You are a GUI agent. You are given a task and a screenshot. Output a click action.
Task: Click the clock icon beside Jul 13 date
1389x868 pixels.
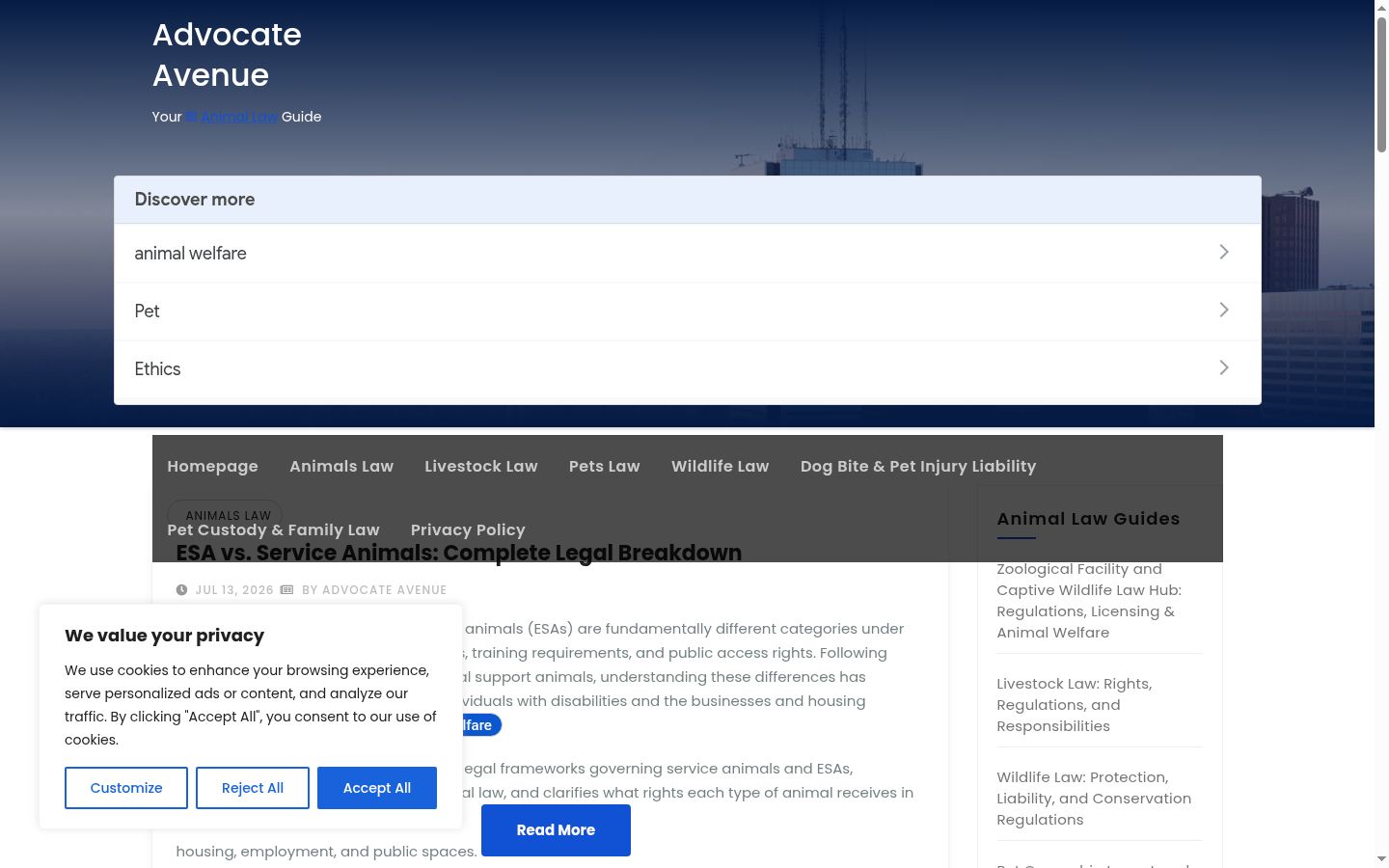click(x=181, y=590)
